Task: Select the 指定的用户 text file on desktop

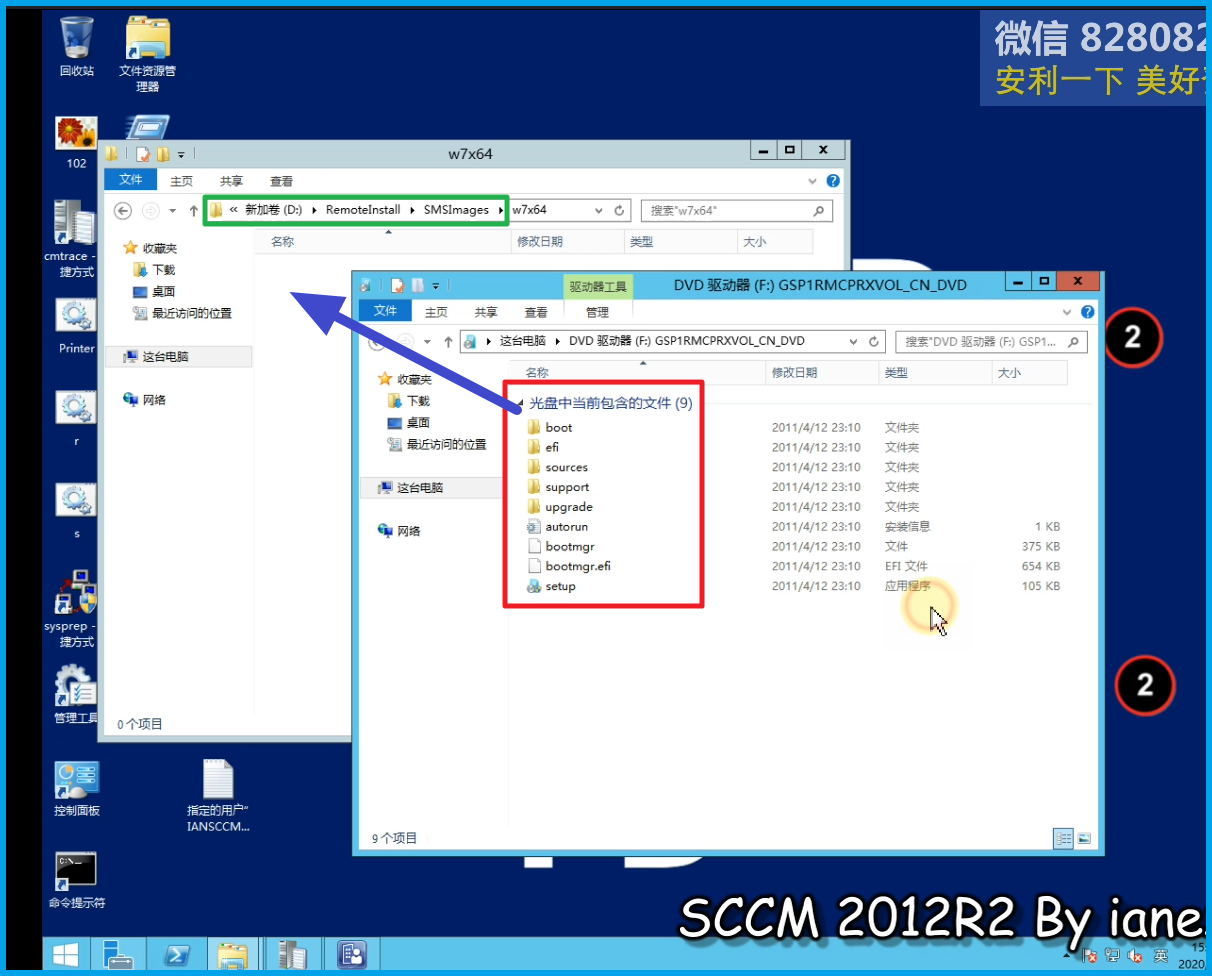Action: 218,796
